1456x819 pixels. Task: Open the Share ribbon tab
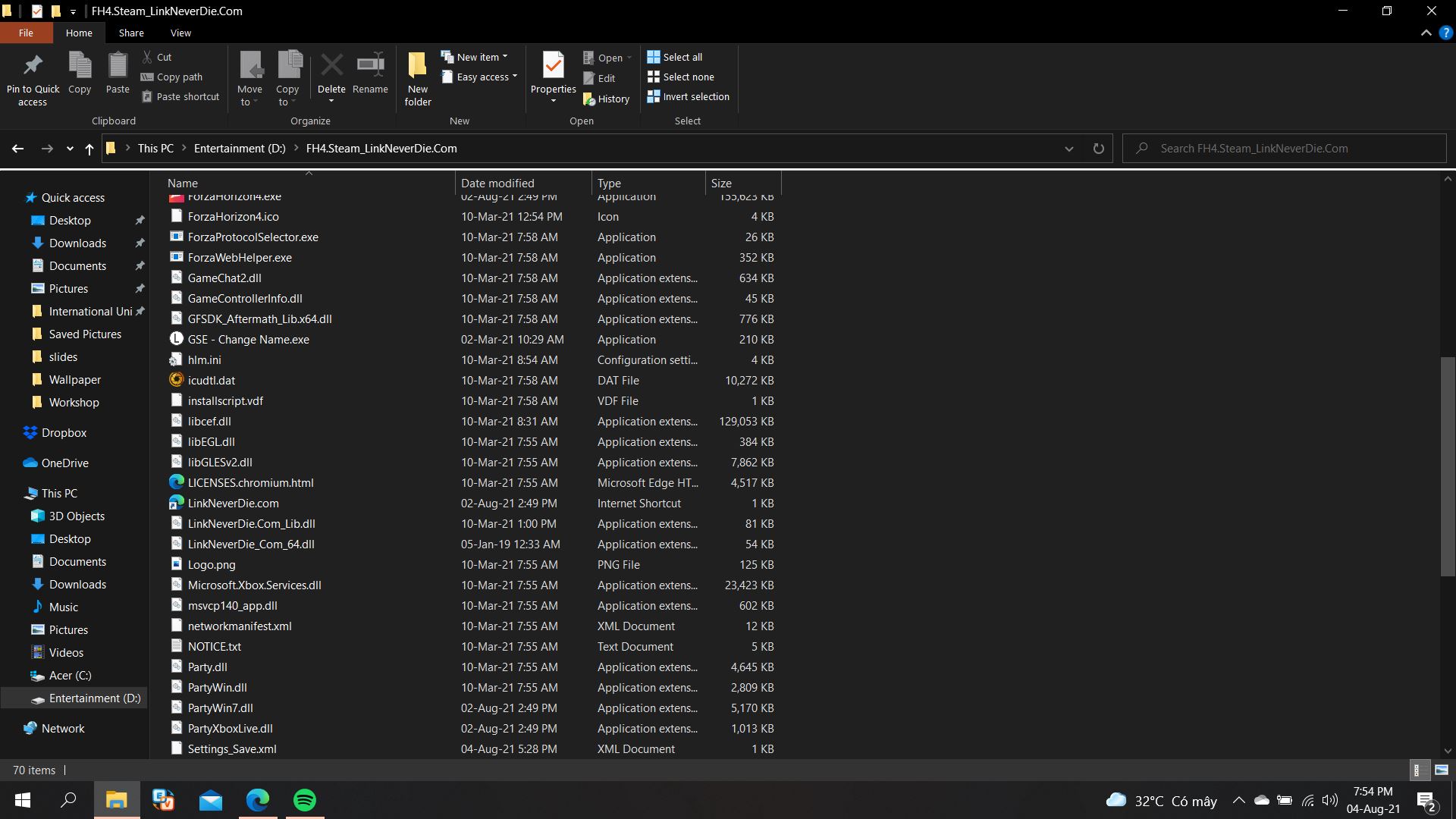(x=131, y=33)
